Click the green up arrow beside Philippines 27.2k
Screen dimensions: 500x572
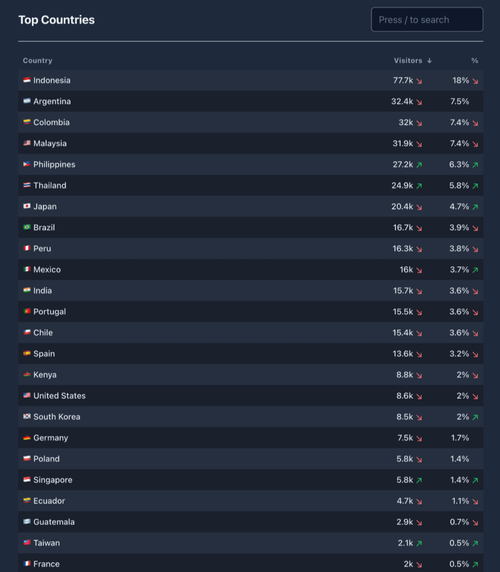419,165
